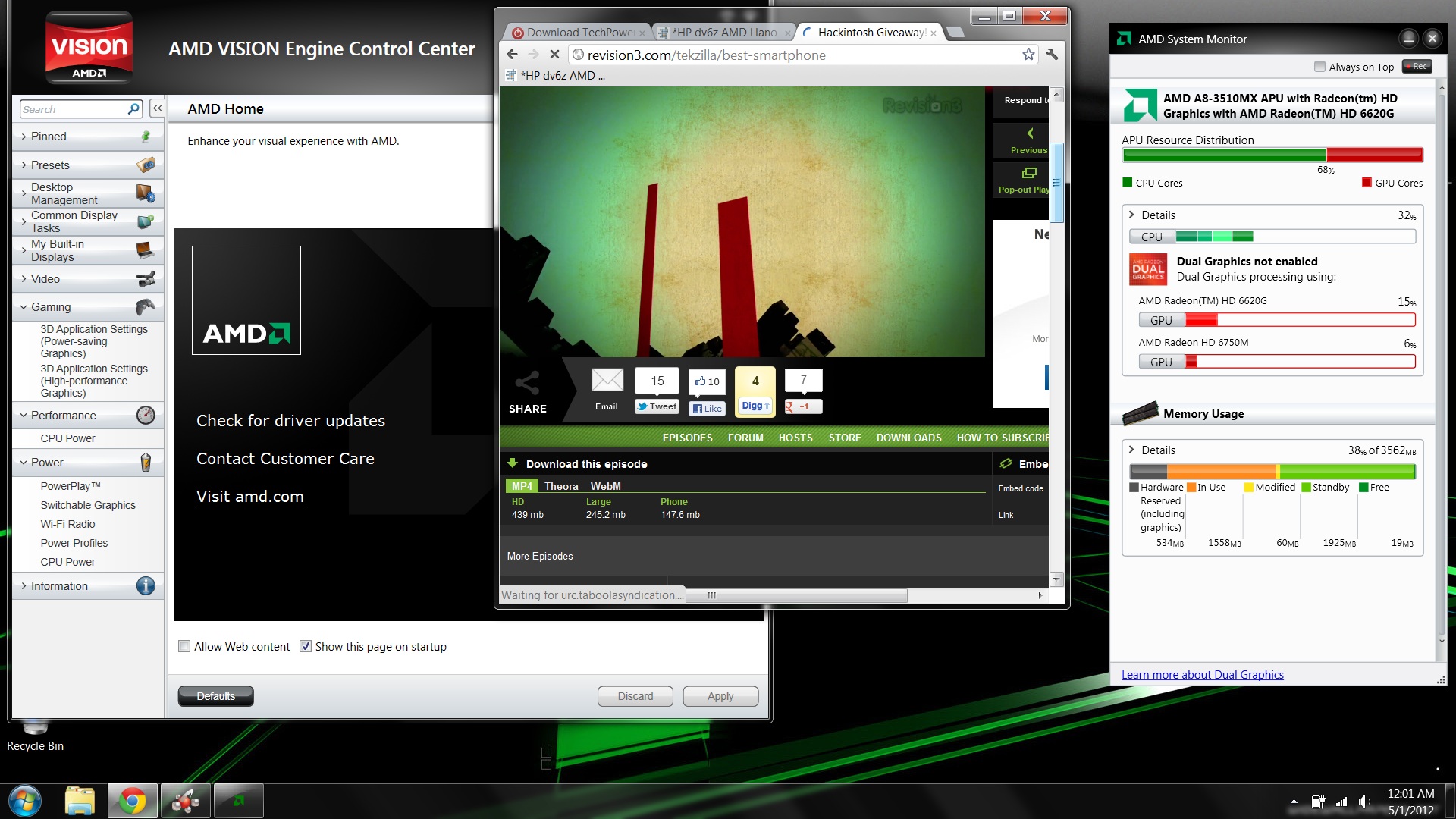This screenshot has width=1456, height=819.
Task: Toggle the Always on Top checkbox
Action: pyautogui.click(x=1319, y=67)
